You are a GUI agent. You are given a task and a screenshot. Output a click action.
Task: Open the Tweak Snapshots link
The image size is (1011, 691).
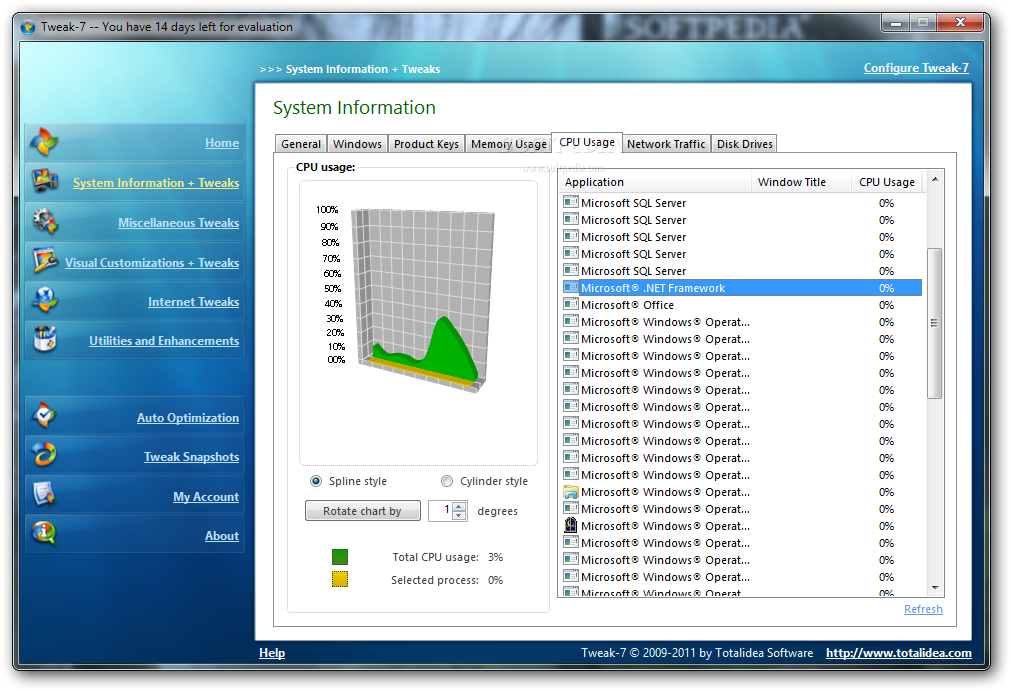pyautogui.click(x=191, y=457)
